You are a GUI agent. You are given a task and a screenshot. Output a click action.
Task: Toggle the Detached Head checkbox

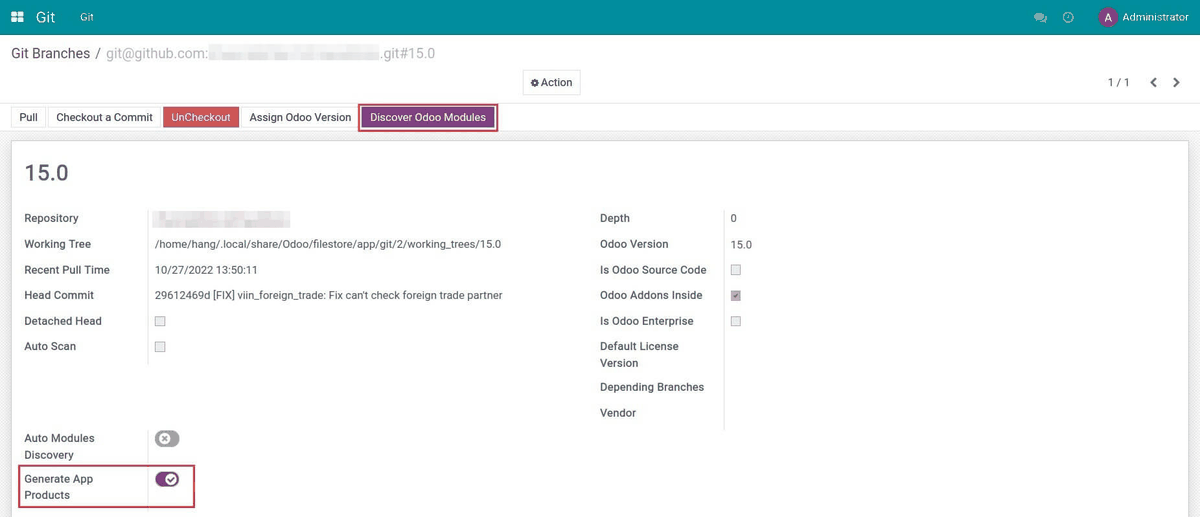click(160, 321)
